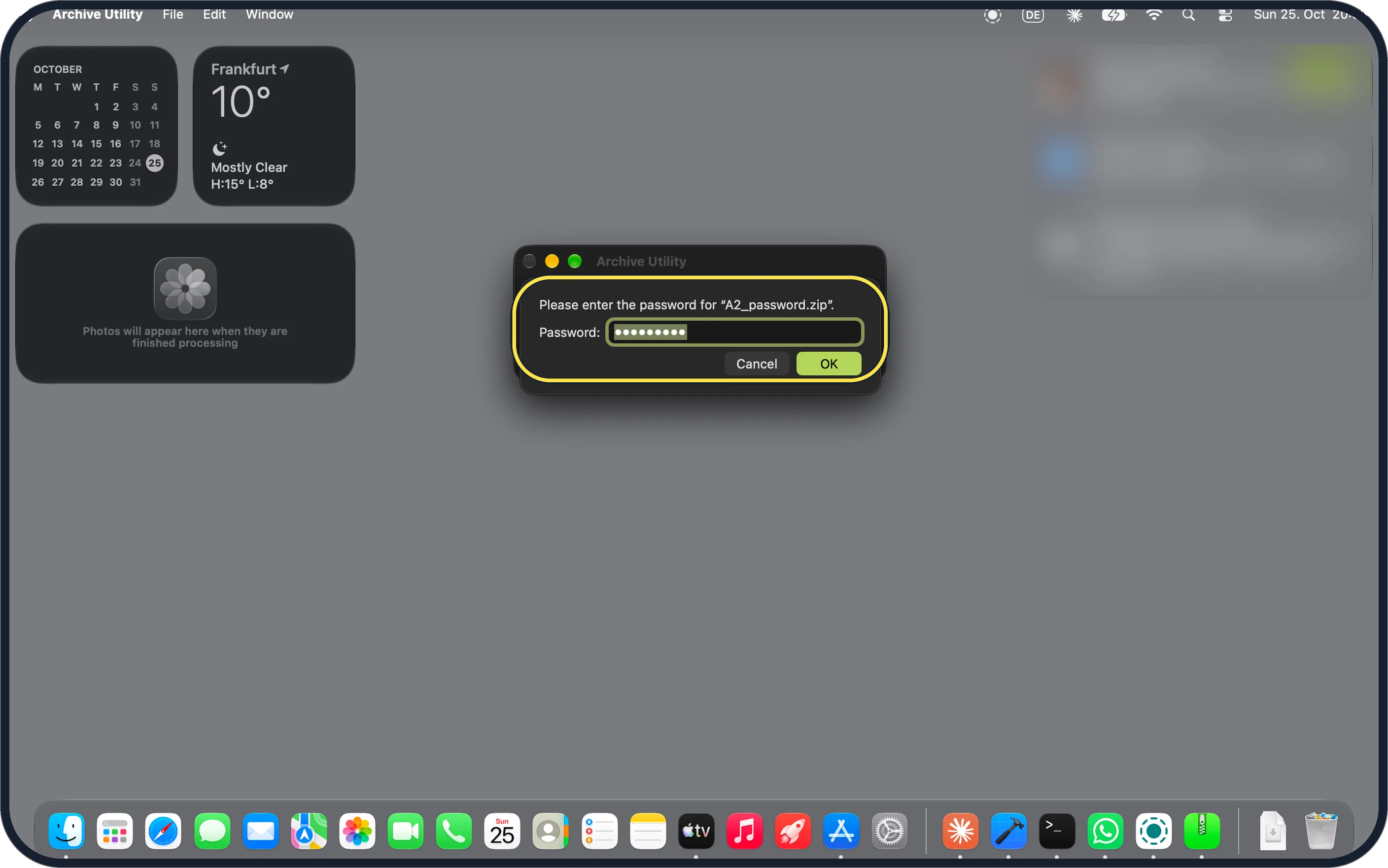Image resolution: width=1388 pixels, height=868 pixels.
Task: Click OK to submit the password
Action: pyautogui.click(x=828, y=364)
